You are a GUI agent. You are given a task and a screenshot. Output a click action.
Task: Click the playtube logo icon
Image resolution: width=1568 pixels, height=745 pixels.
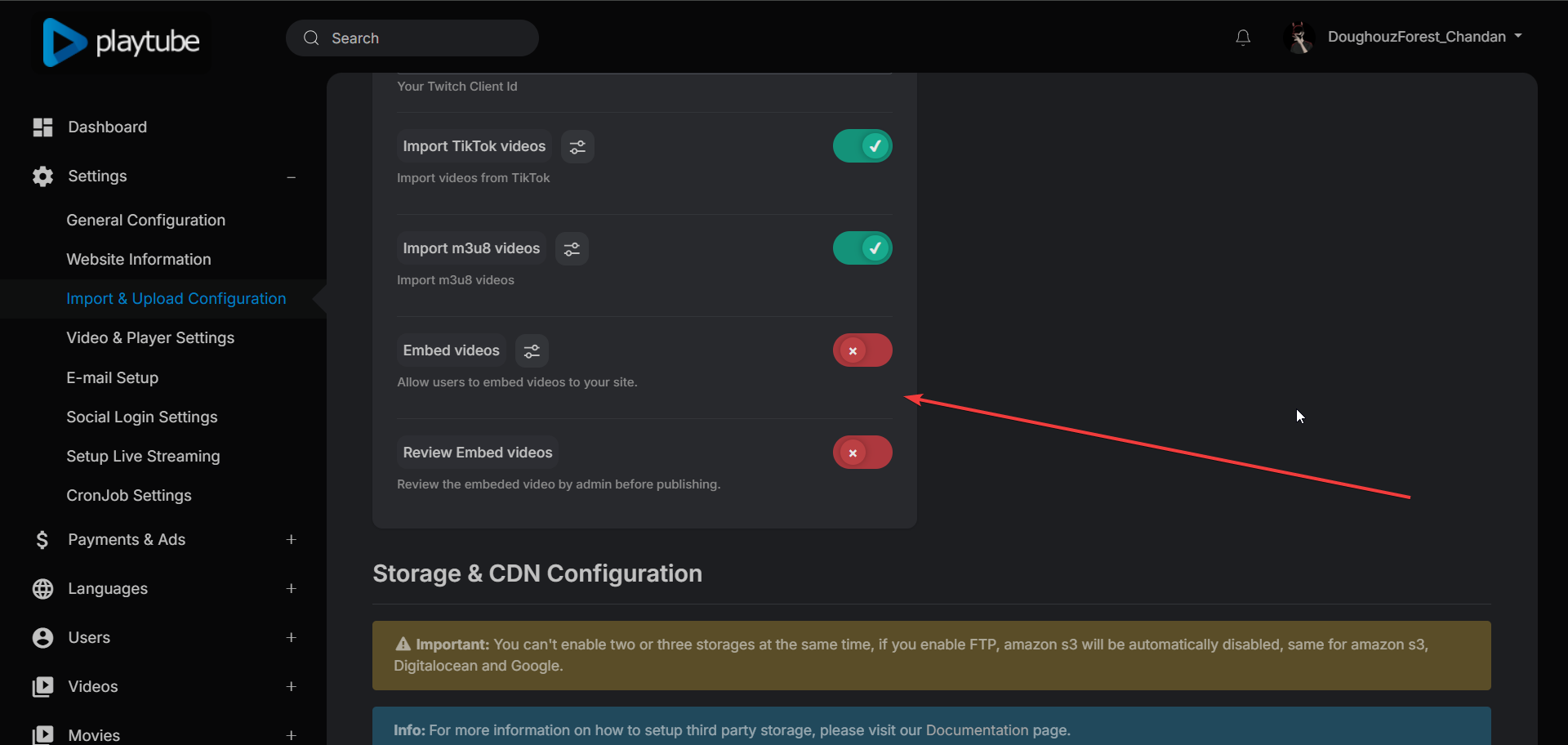coord(65,42)
